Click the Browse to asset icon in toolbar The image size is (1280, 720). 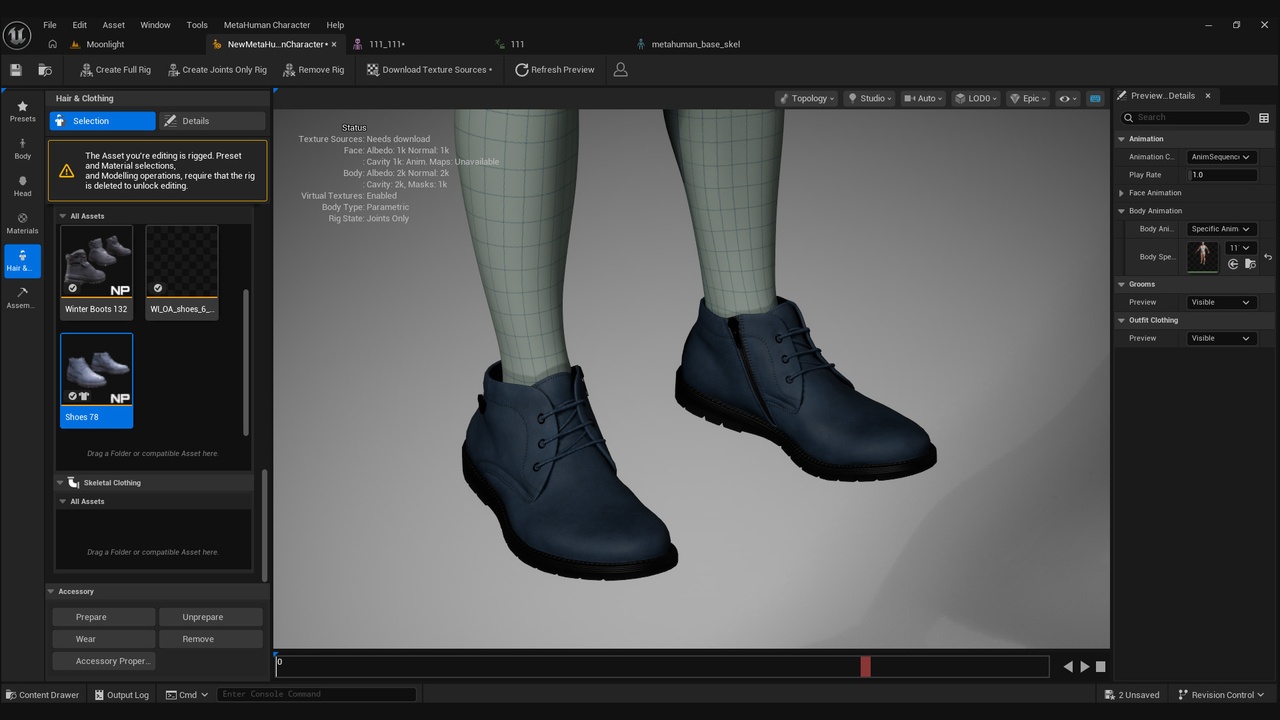click(45, 70)
